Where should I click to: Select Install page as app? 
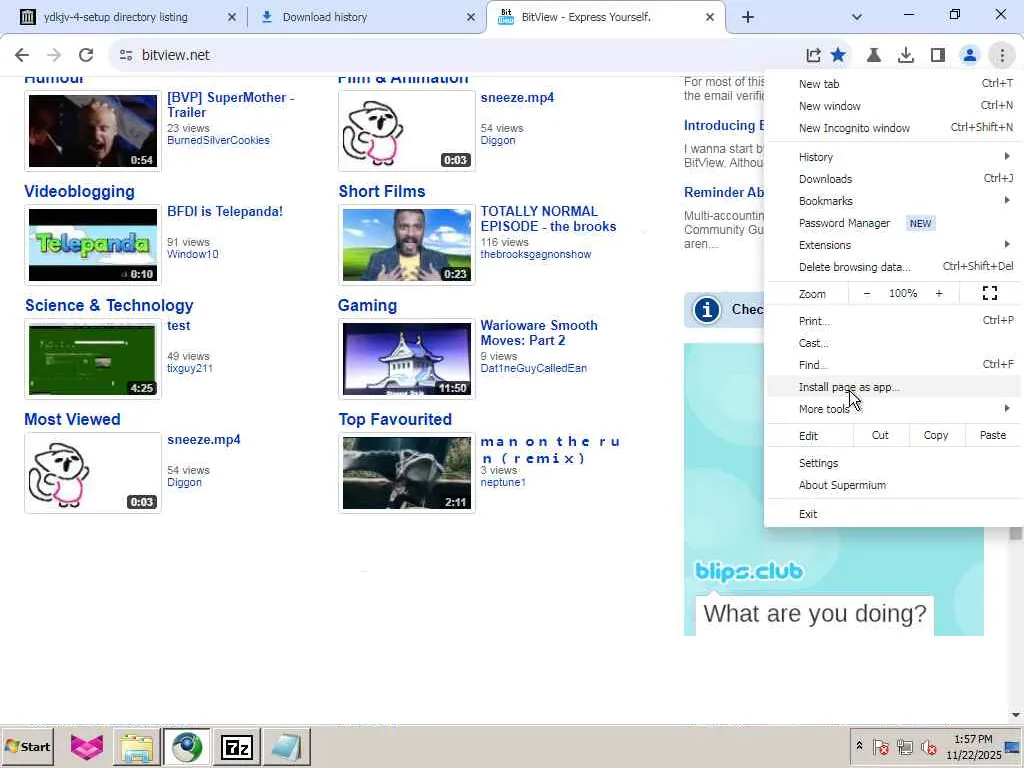click(x=893, y=387)
